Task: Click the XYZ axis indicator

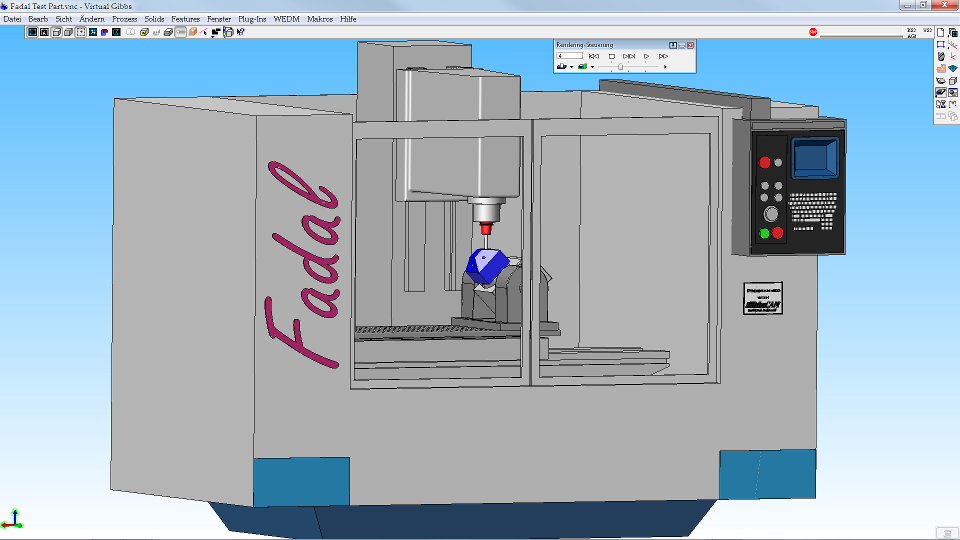Action: point(12,519)
